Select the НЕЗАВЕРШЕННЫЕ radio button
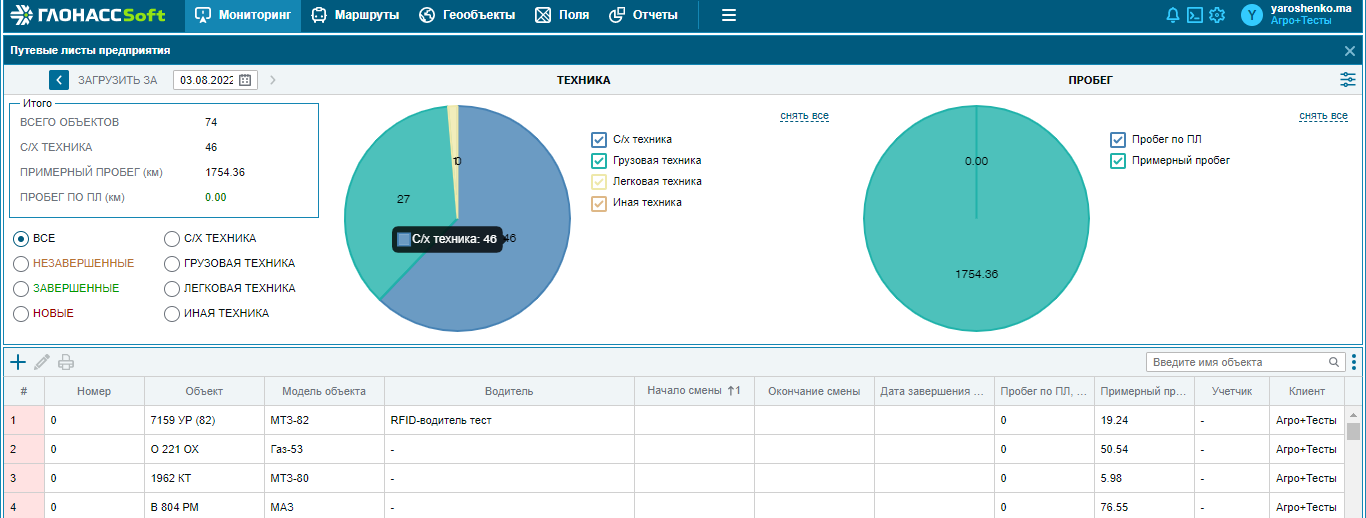Screen dimensions: 1366x518 [21, 264]
